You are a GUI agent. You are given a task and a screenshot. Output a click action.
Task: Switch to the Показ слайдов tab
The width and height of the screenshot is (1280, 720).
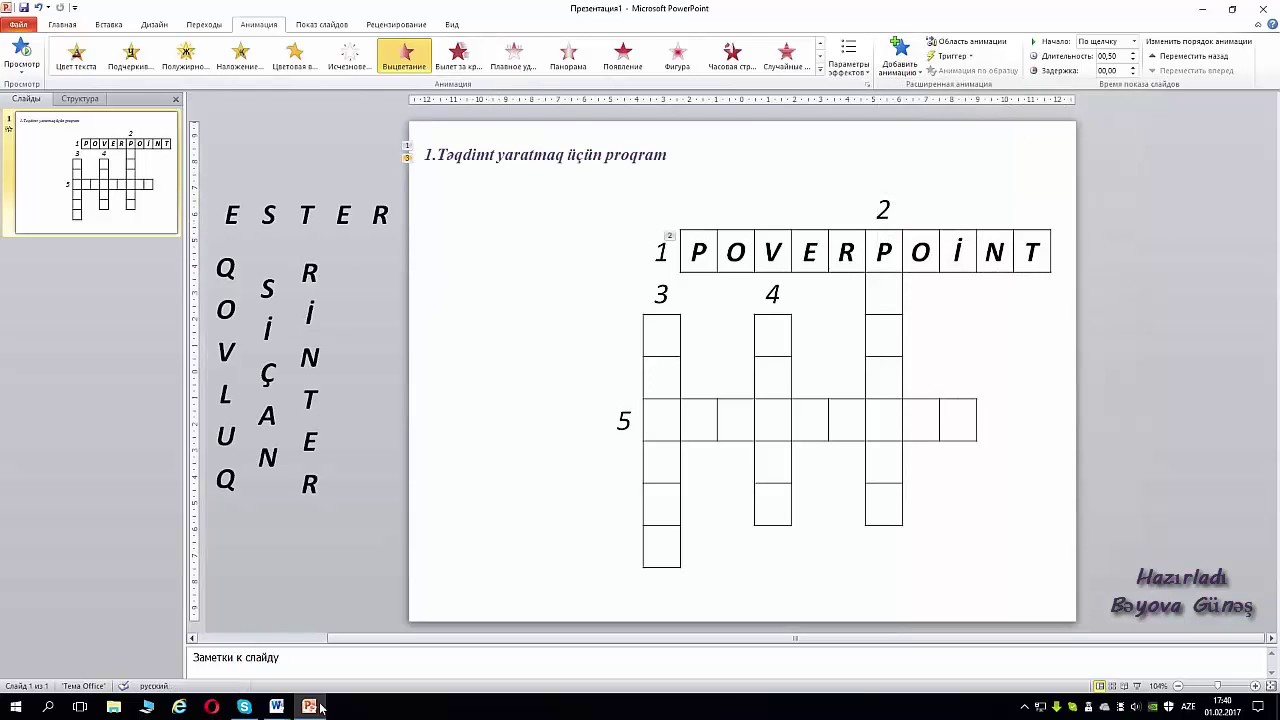322,24
